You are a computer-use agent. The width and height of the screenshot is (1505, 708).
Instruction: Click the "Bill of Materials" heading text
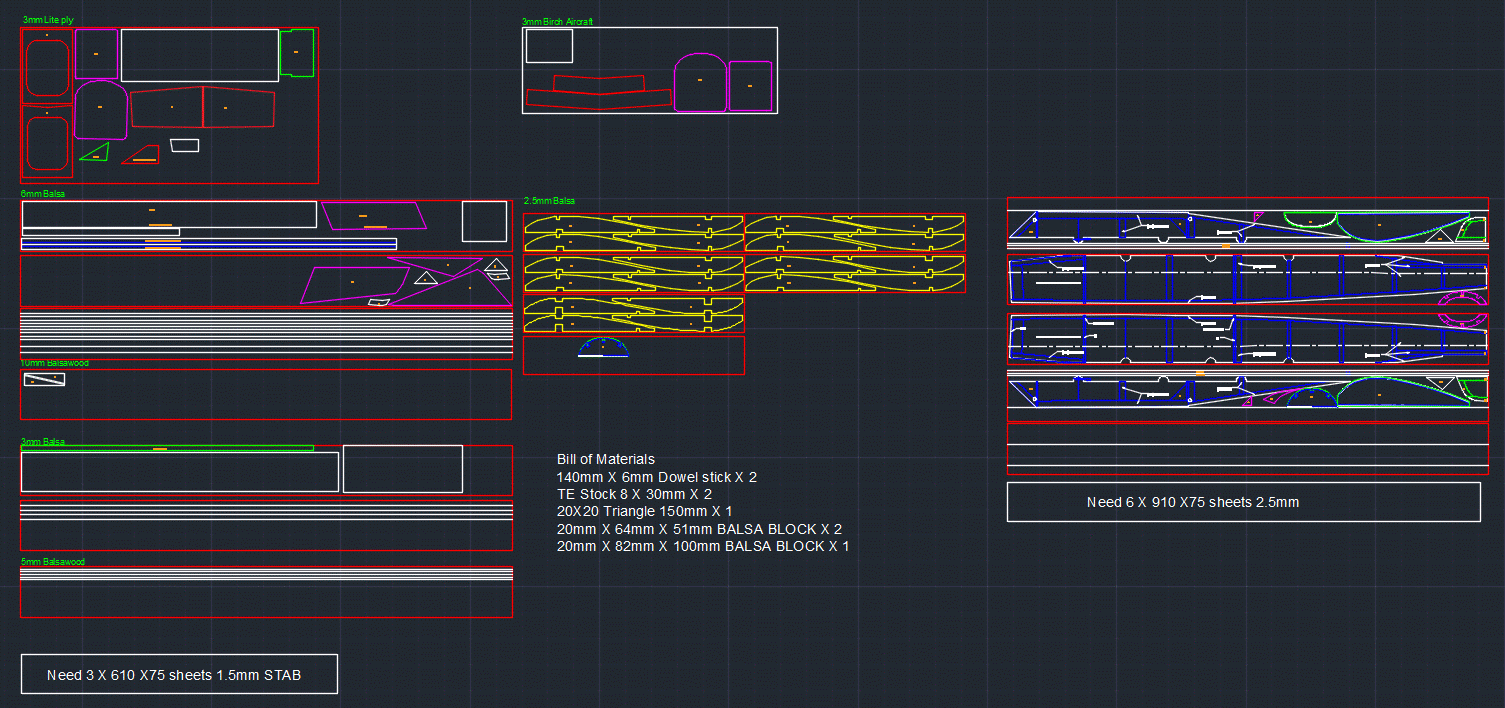click(605, 459)
